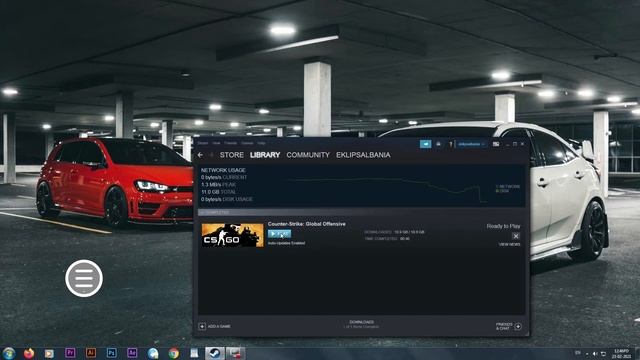Click the Network Usage heading
The image size is (640, 360).
(x=223, y=170)
